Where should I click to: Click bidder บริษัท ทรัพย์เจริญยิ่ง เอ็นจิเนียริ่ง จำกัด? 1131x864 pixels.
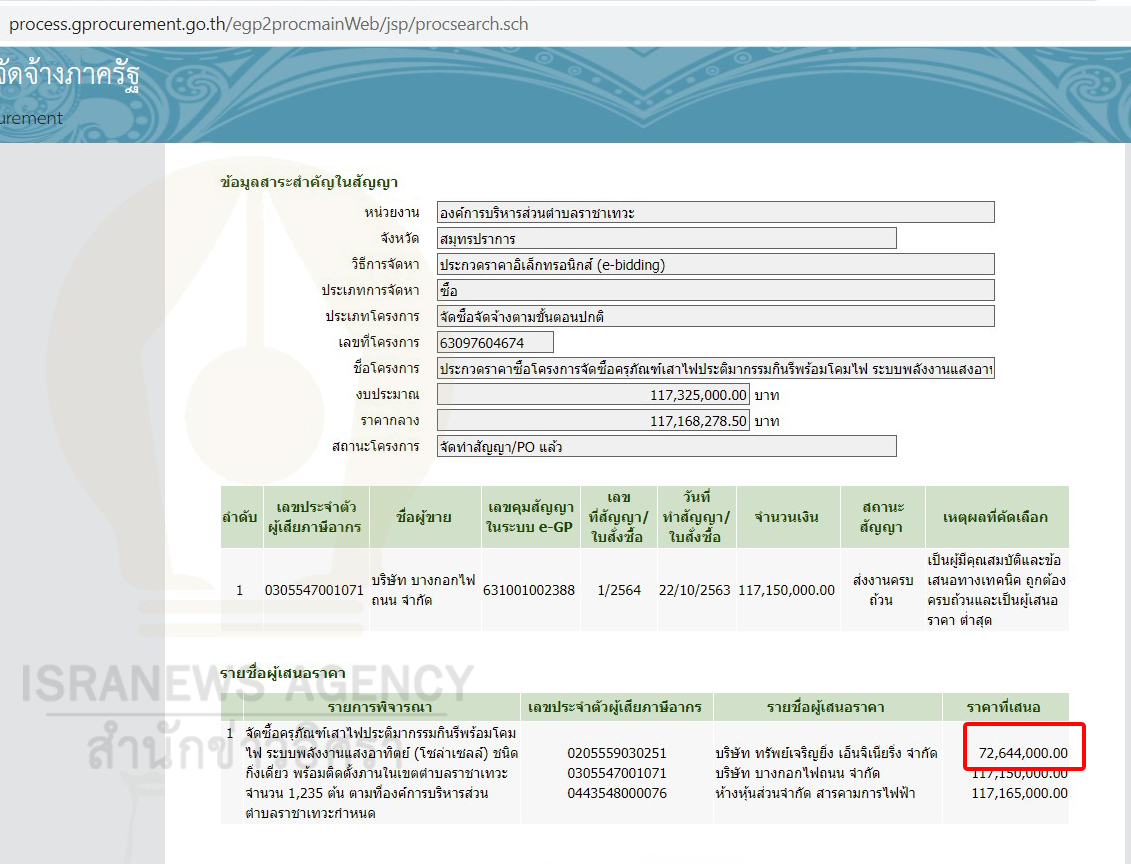click(826, 753)
